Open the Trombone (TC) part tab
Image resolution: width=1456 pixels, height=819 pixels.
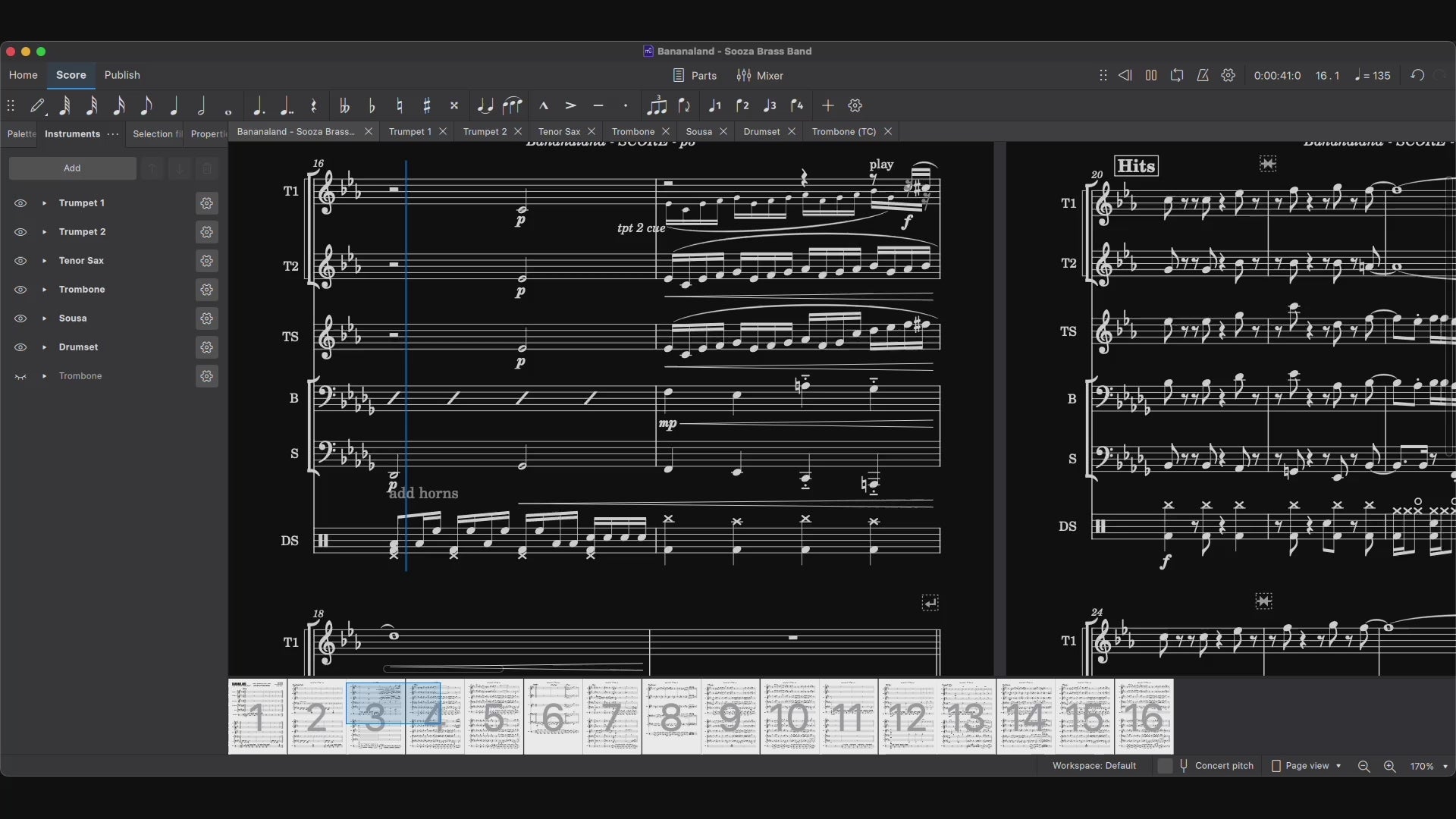click(843, 132)
